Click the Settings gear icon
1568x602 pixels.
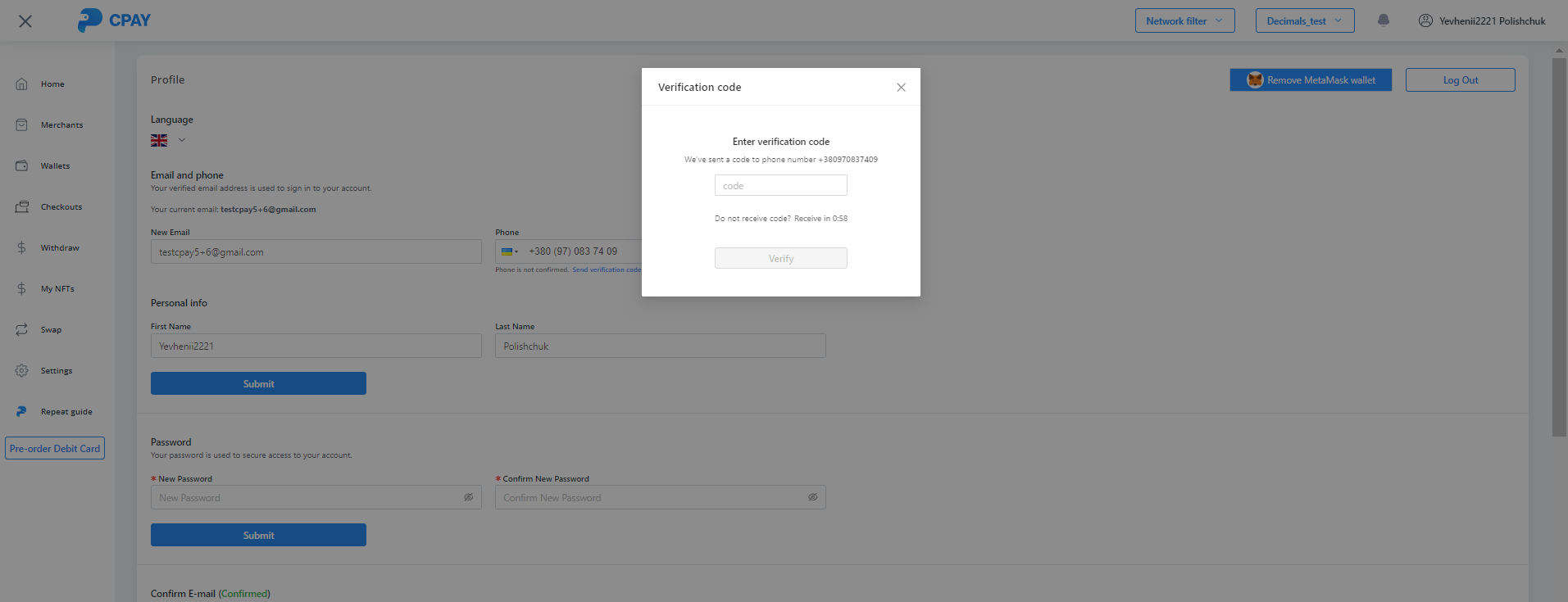click(x=22, y=370)
